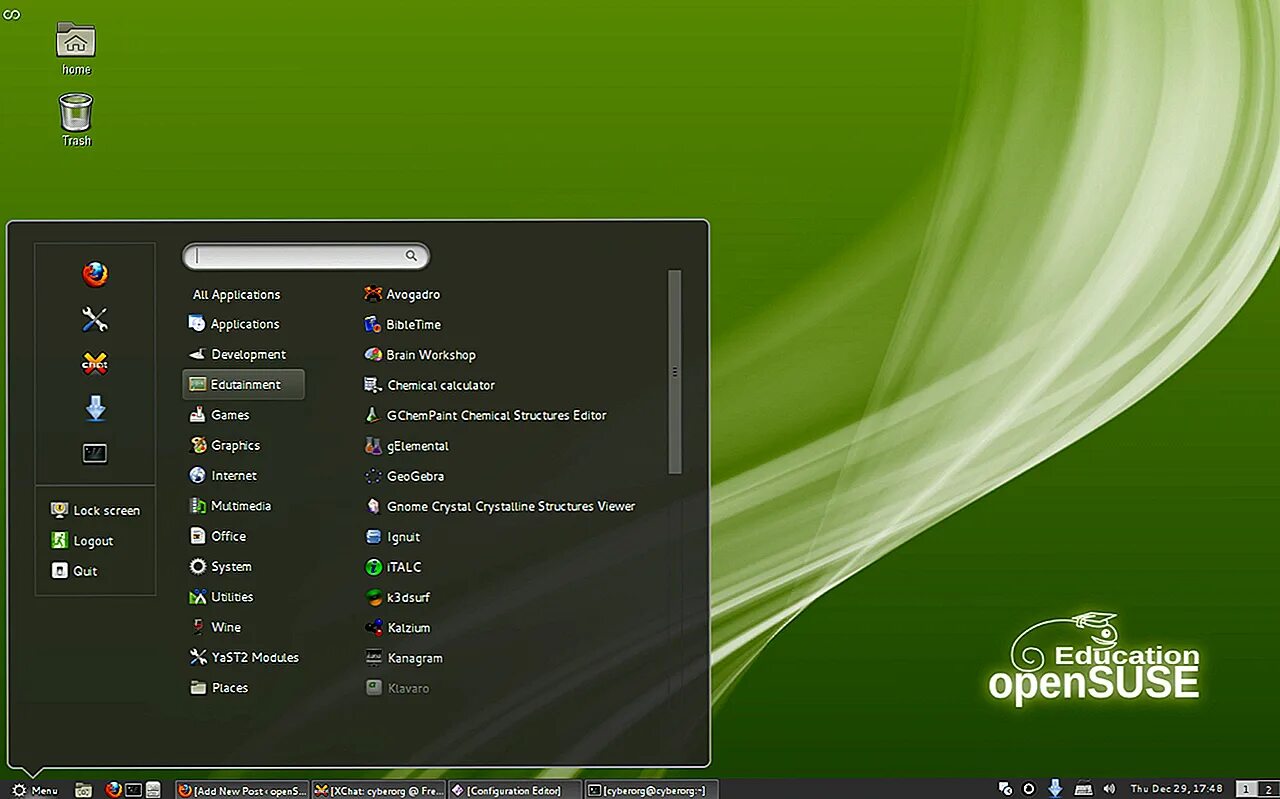Focus the menu search field
1280x799 pixels.
pyautogui.click(x=306, y=256)
